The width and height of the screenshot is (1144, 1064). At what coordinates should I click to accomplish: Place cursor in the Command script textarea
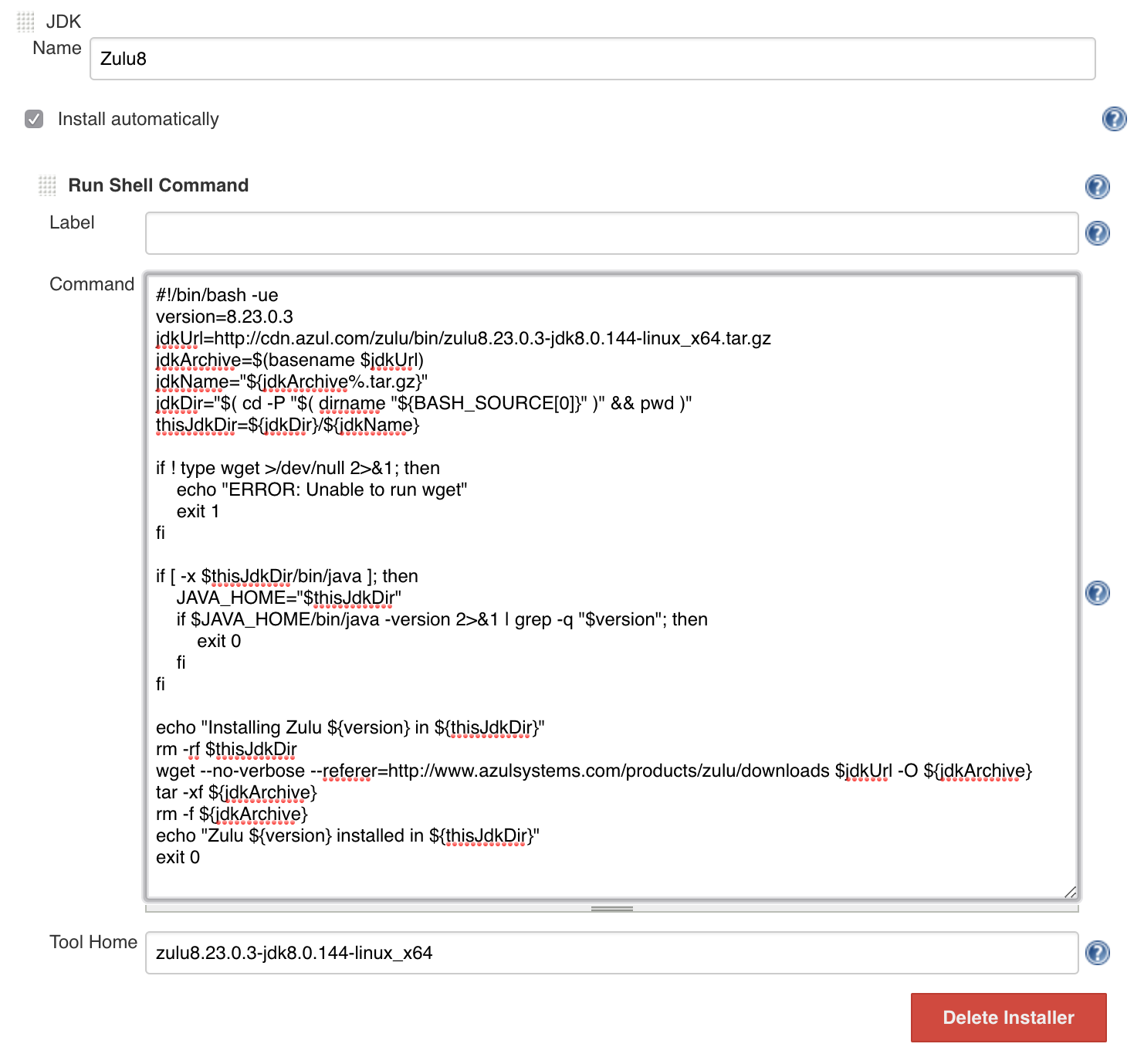(x=611, y=587)
